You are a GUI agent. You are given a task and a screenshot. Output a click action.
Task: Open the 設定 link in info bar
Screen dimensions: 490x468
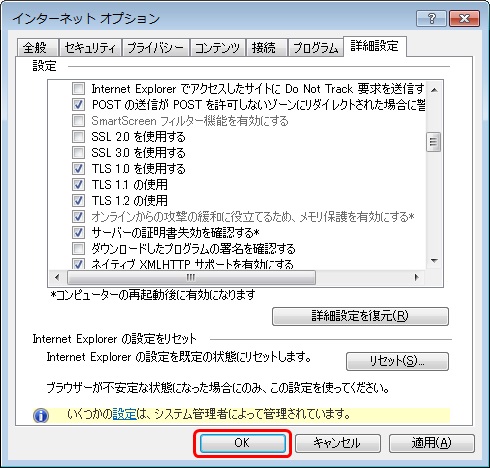[124, 414]
